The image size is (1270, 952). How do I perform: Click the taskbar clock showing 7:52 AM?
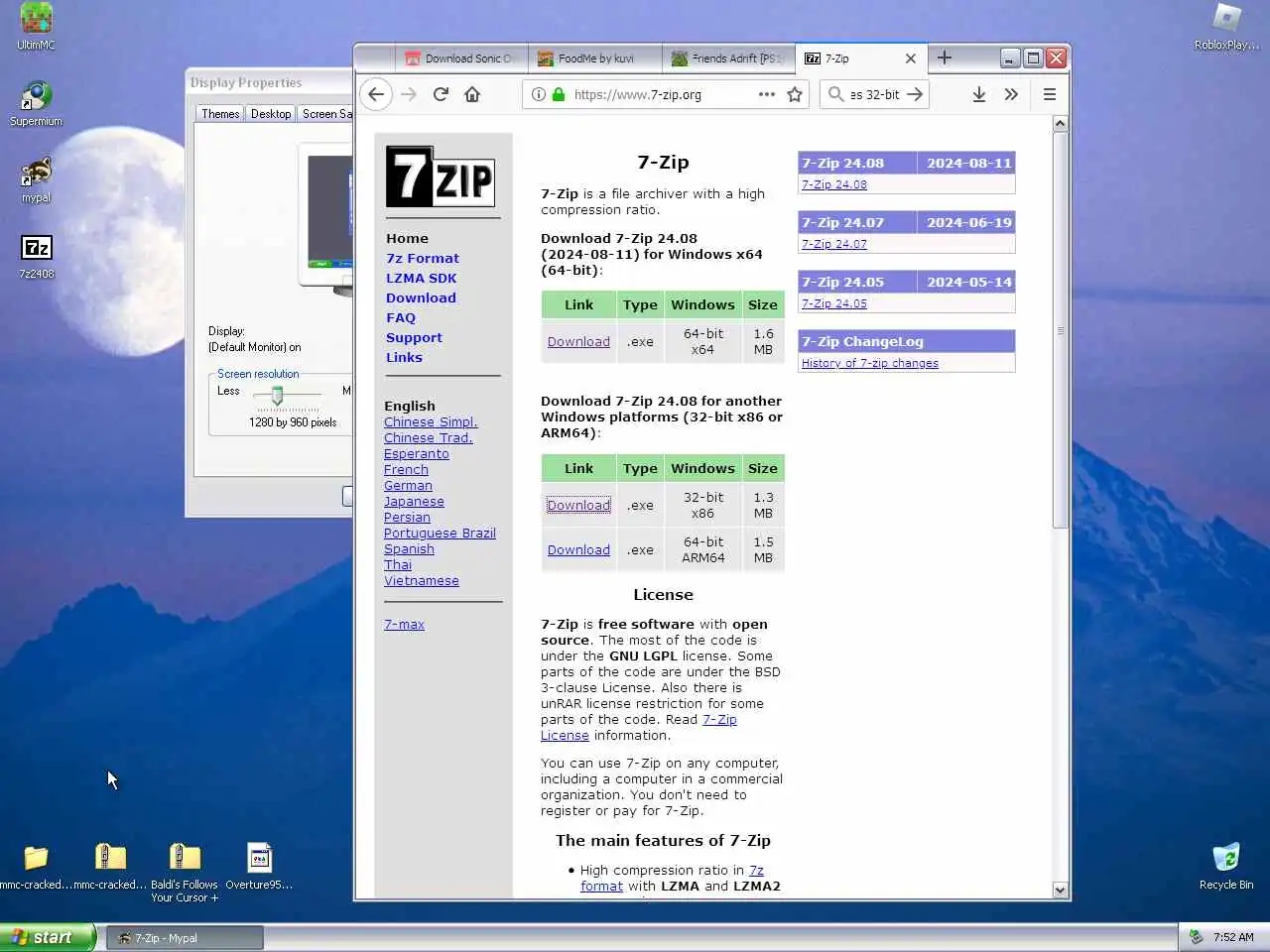[1233, 937]
